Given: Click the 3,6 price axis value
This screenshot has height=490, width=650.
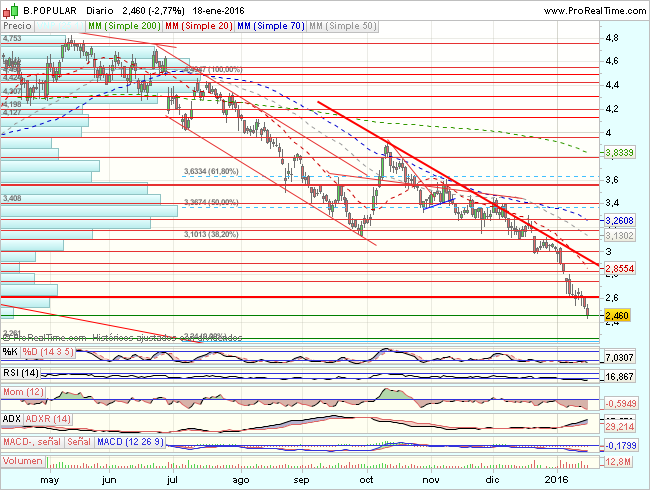Looking at the screenshot, I should pyautogui.click(x=612, y=180).
